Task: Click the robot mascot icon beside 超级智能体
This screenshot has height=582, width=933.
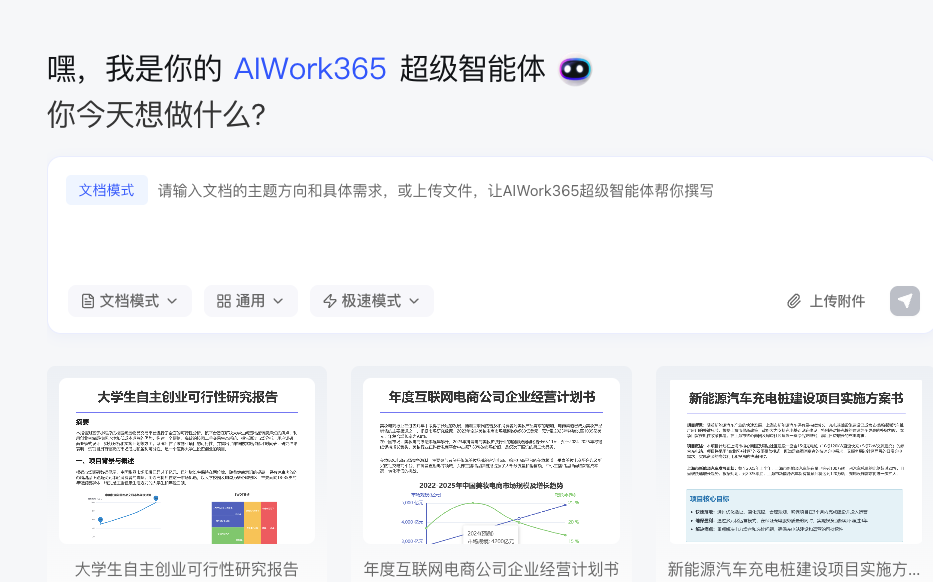Action: pos(574,70)
